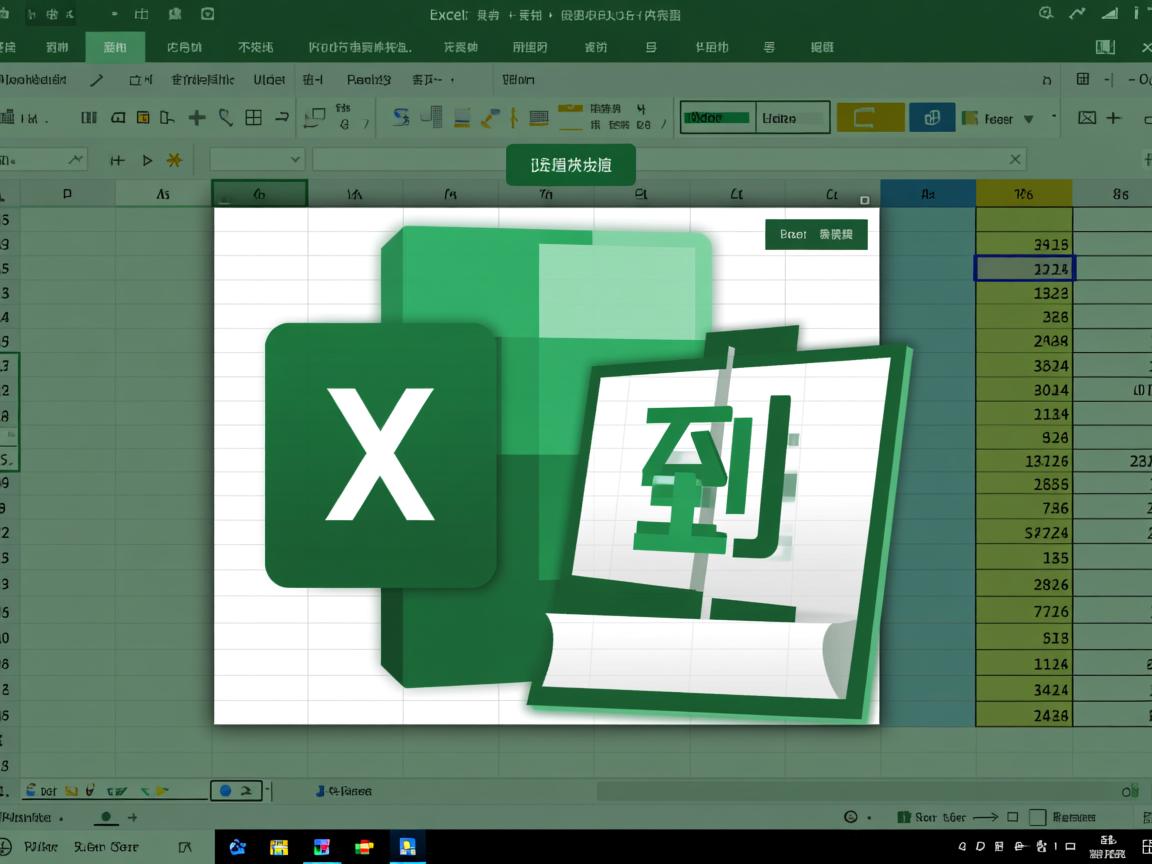This screenshot has height=864, width=1152.
Task: Click the envelope Share icon near the ribbon's right
Action: coord(1086,117)
